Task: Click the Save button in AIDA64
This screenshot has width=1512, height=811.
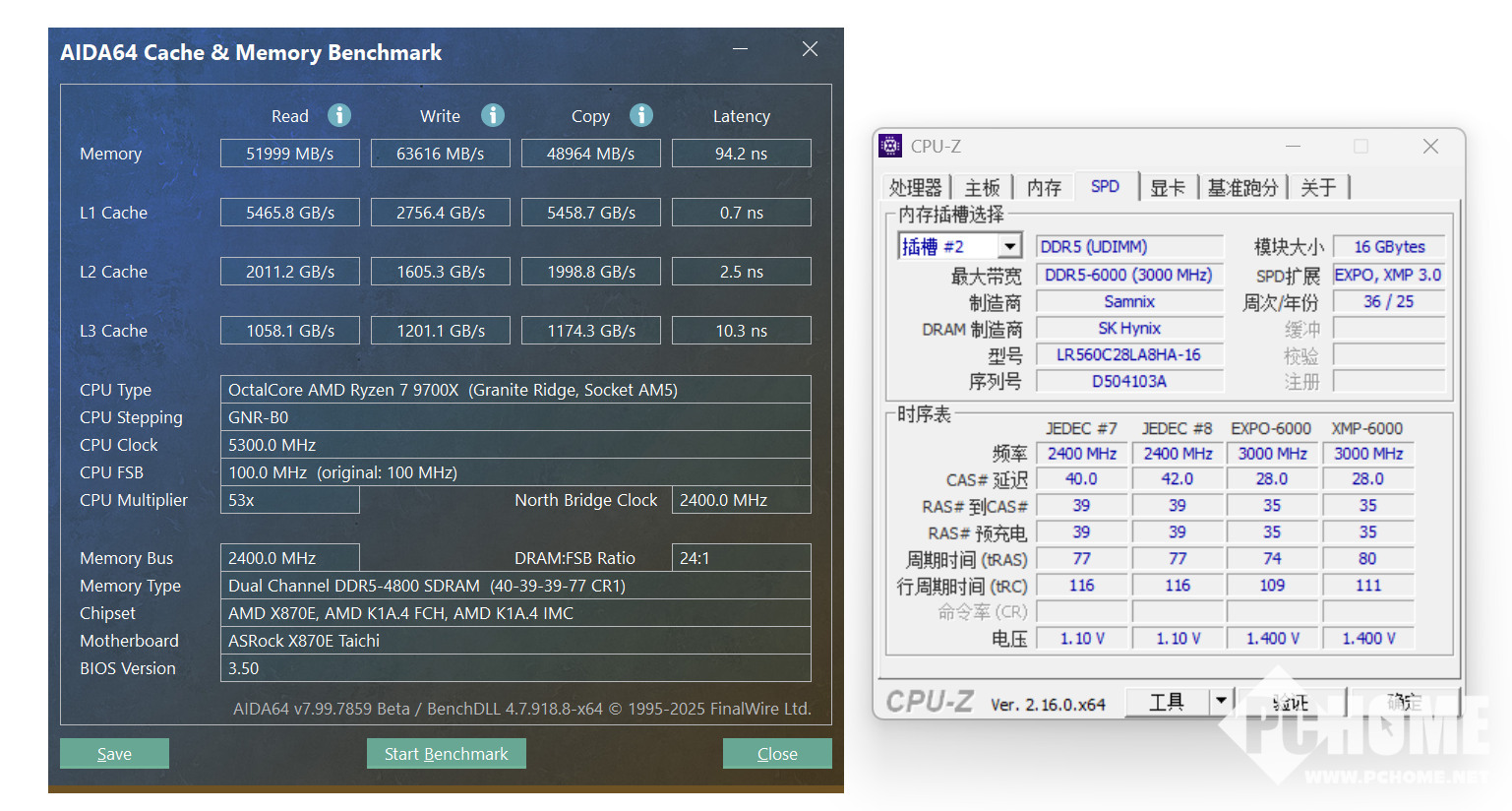Action: tap(114, 754)
